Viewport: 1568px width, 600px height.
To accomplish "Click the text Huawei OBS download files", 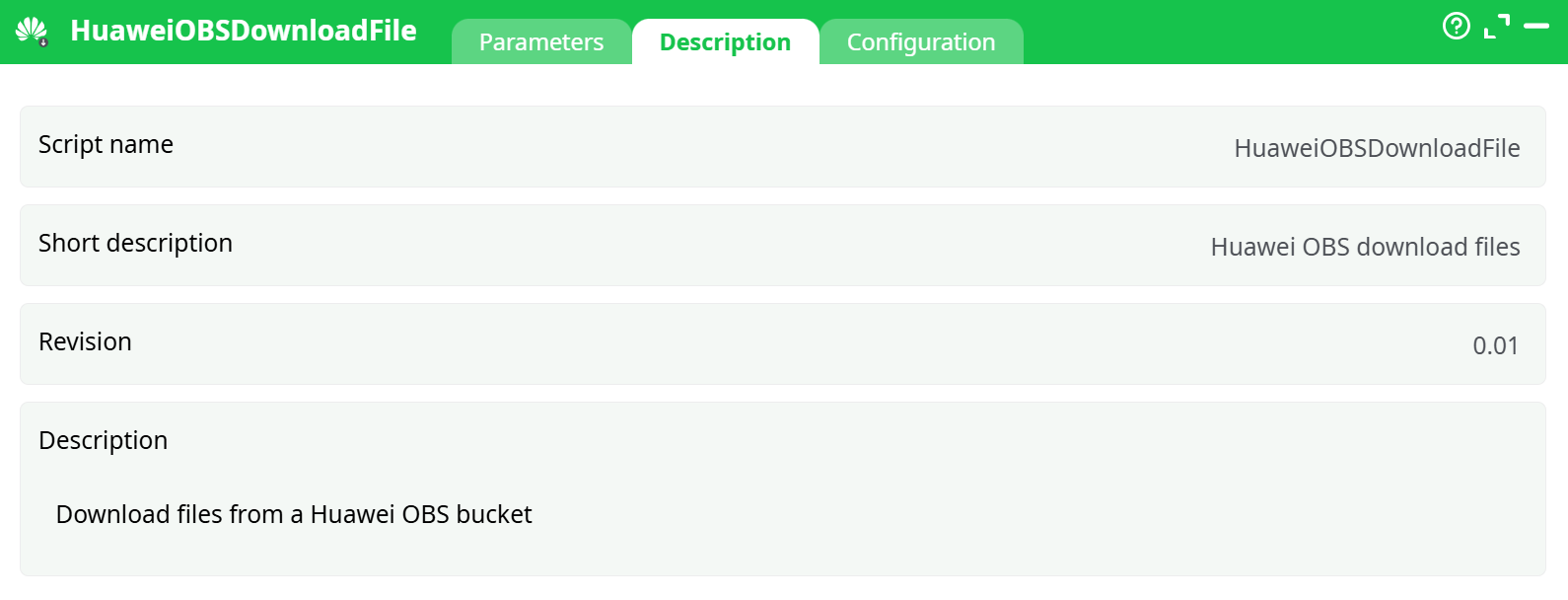I will [x=1366, y=247].
